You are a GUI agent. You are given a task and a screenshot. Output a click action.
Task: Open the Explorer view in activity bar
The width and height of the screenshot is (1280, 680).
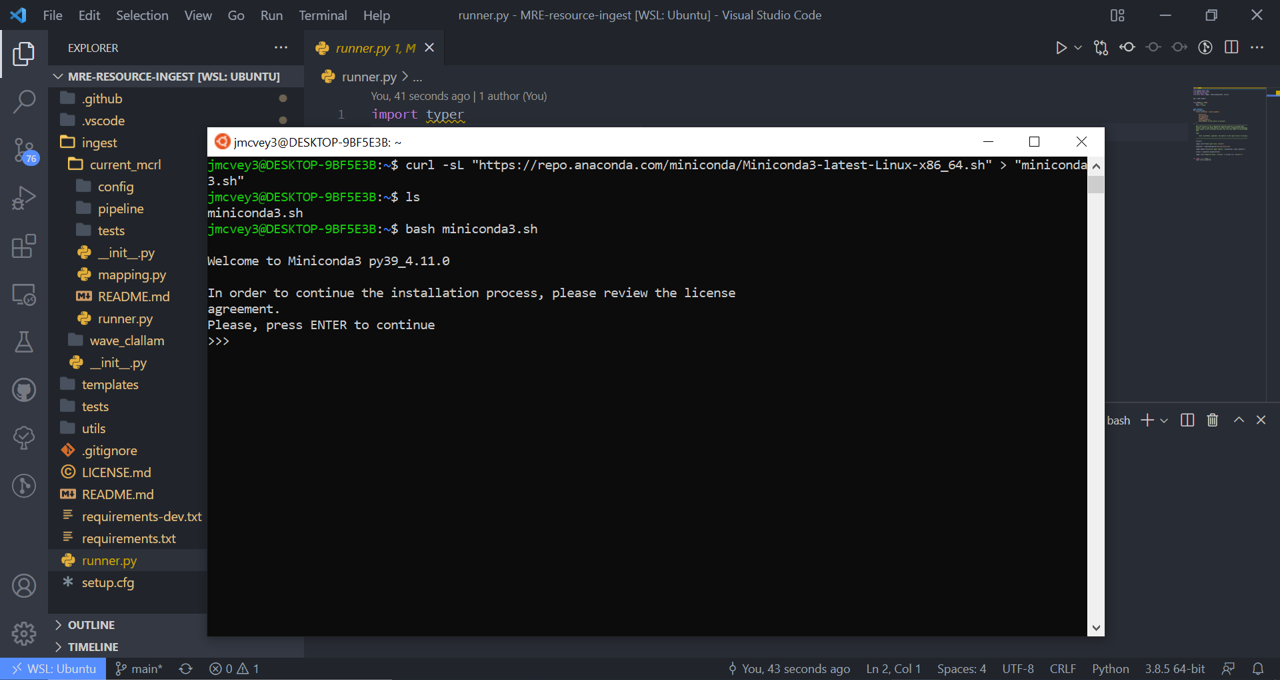[24, 53]
